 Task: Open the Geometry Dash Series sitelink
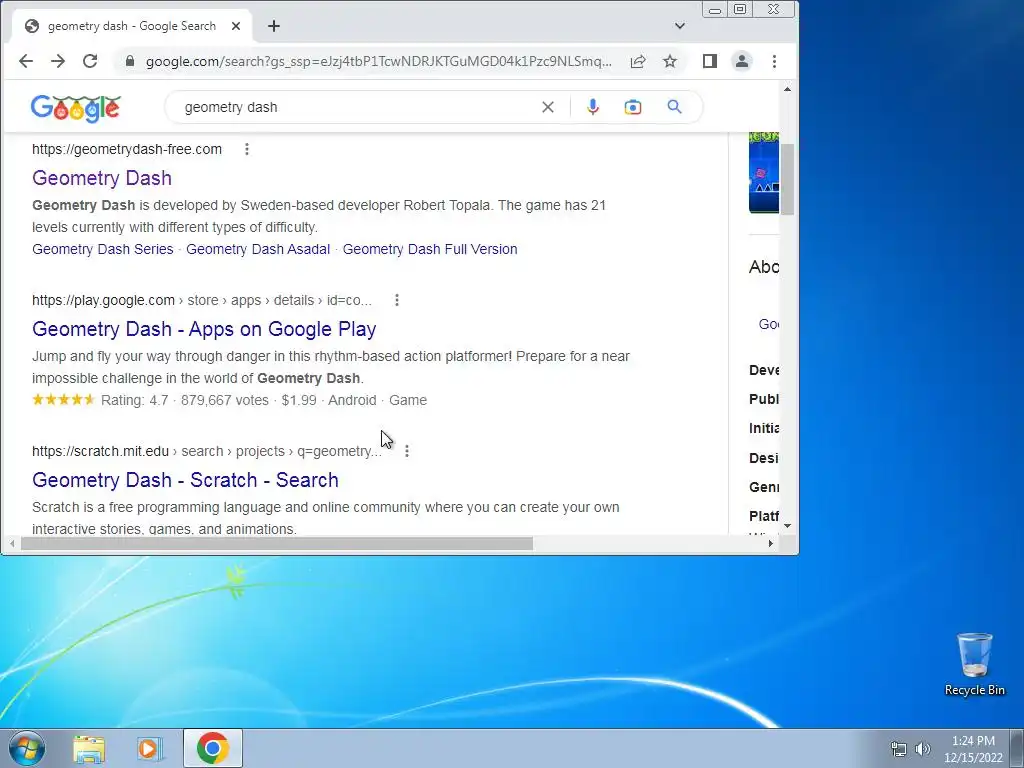[103, 249]
